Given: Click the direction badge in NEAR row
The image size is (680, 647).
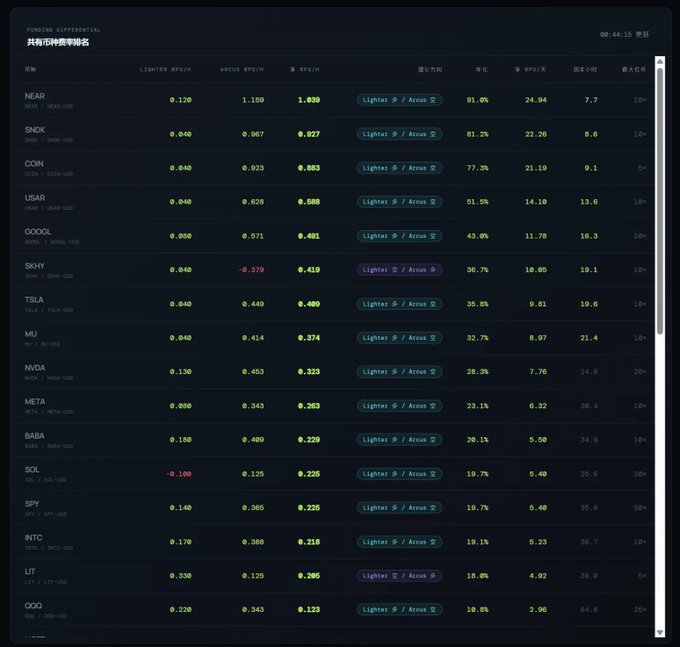Looking at the screenshot, I should (x=399, y=100).
